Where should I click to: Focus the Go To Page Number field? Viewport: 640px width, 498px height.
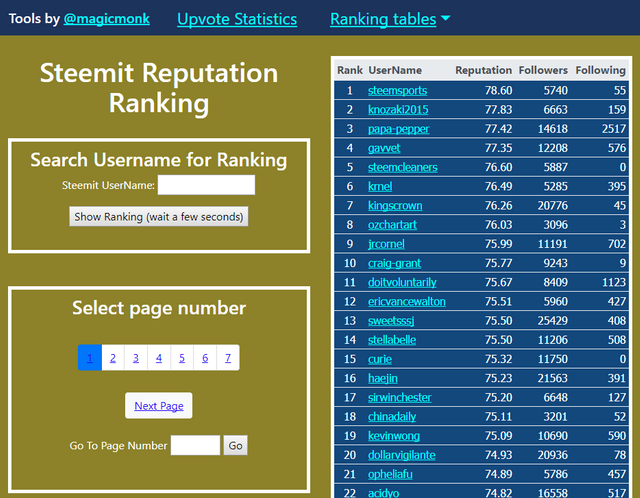coord(196,445)
